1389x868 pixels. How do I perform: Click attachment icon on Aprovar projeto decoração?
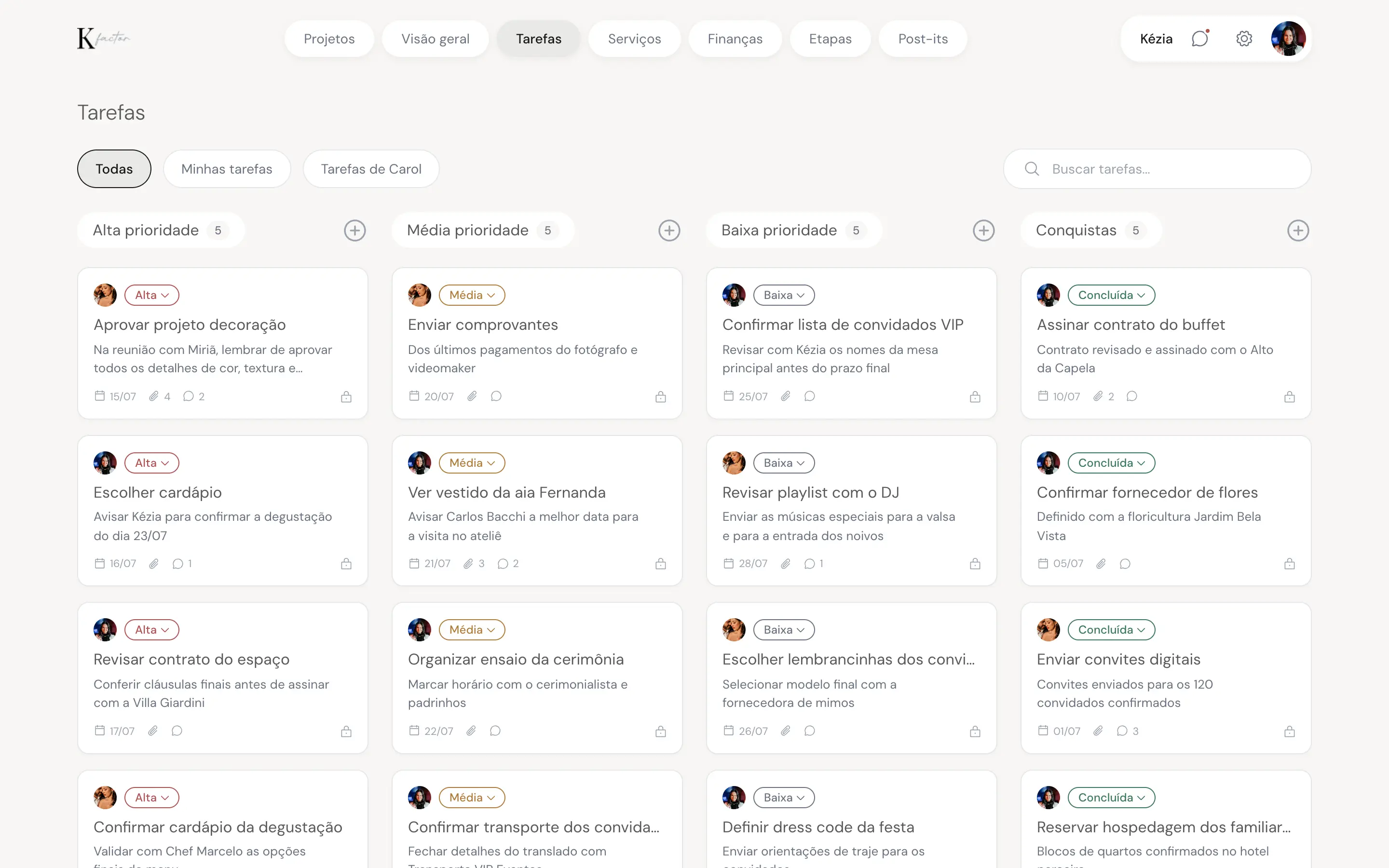click(153, 396)
